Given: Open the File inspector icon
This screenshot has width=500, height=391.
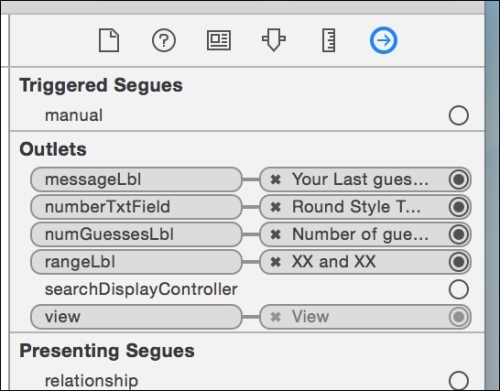Looking at the screenshot, I should tap(109, 40).
